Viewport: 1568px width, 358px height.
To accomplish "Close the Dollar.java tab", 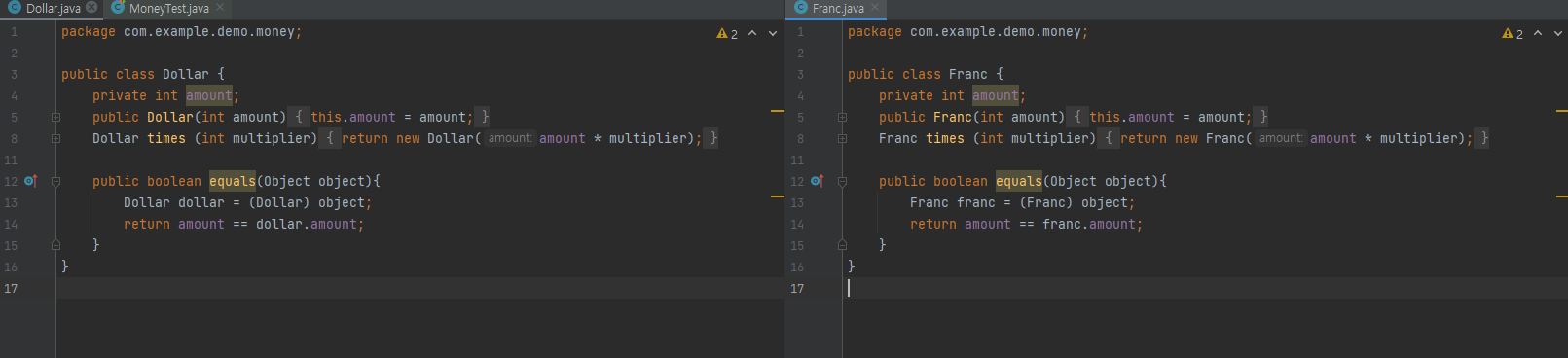I will click(x=91, y=8).
